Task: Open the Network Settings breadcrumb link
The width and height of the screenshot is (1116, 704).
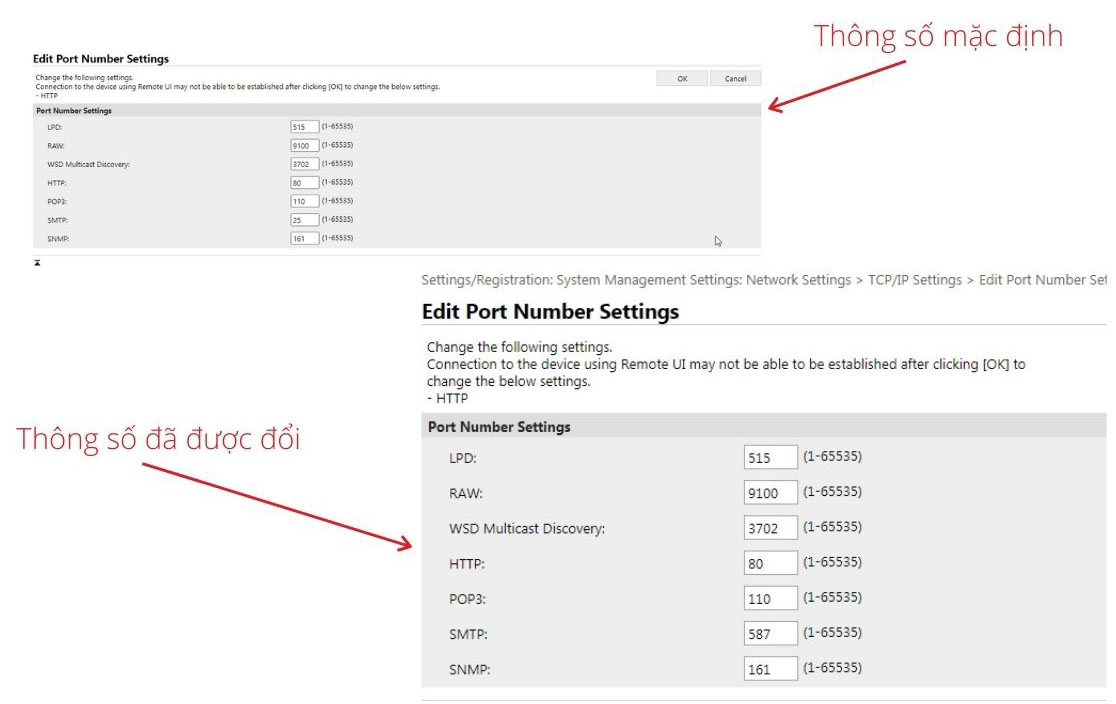Action: pyautogui.click(x=798, y=280)
